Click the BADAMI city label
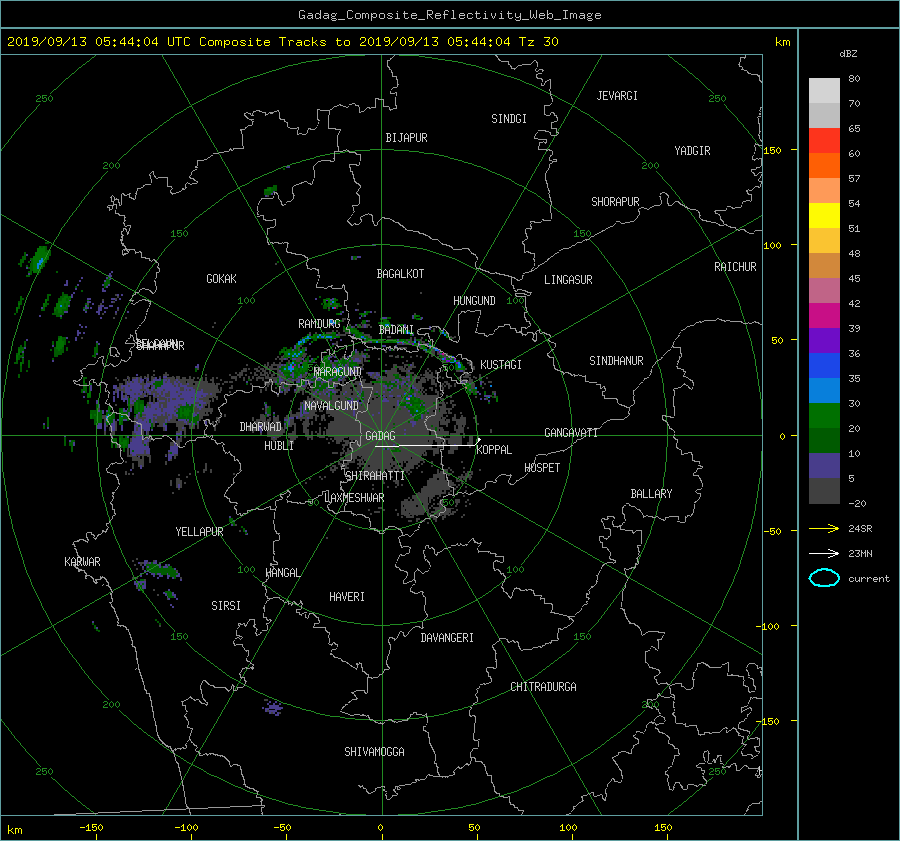 396,330
